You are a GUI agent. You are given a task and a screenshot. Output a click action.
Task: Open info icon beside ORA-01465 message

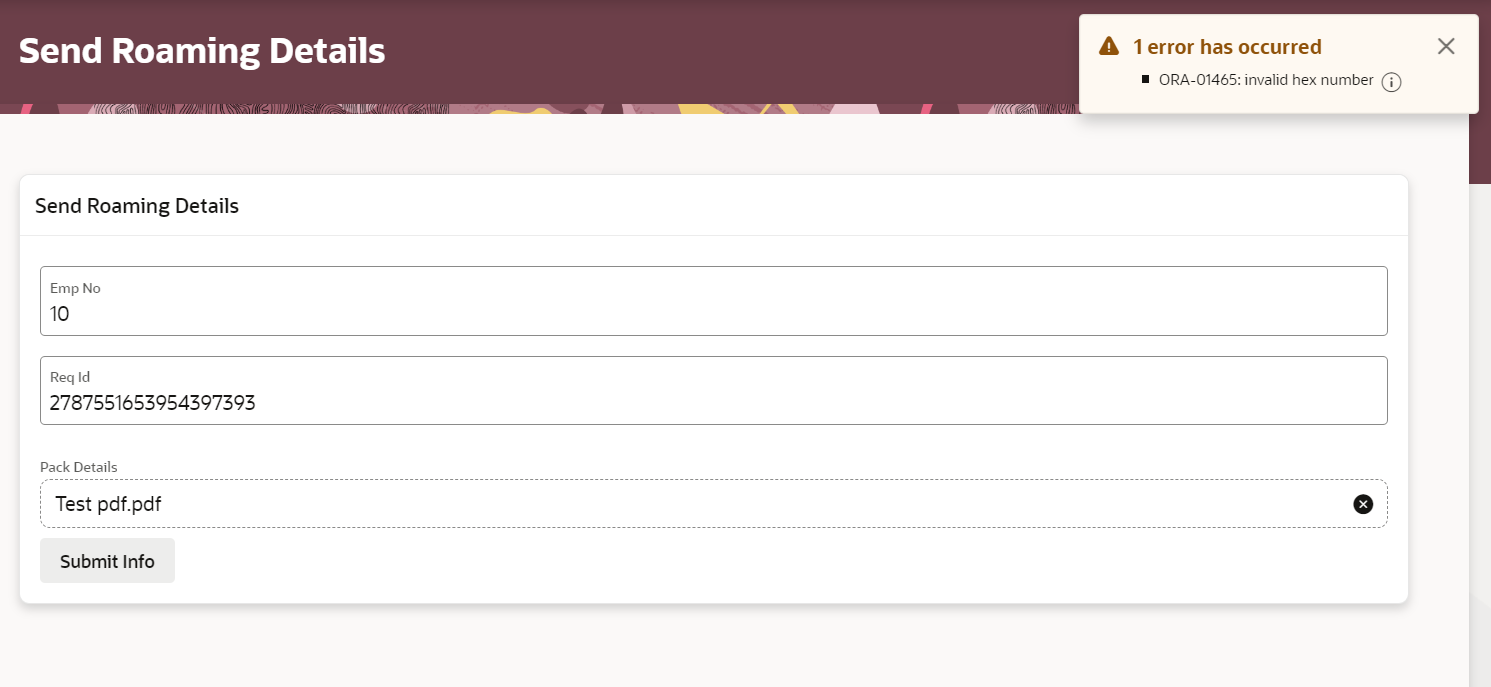[1391, 83]
